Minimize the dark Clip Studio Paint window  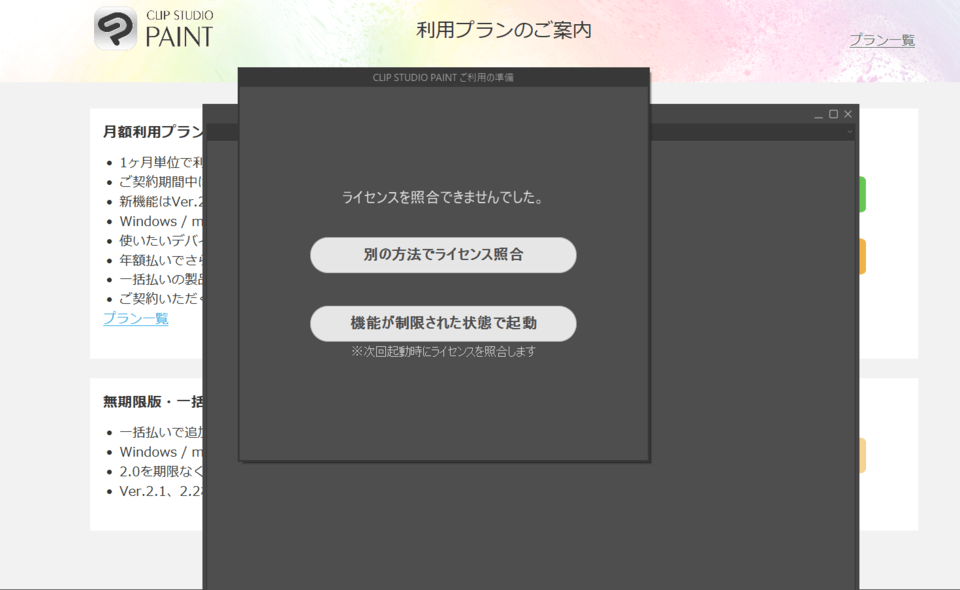pos(819,114)
